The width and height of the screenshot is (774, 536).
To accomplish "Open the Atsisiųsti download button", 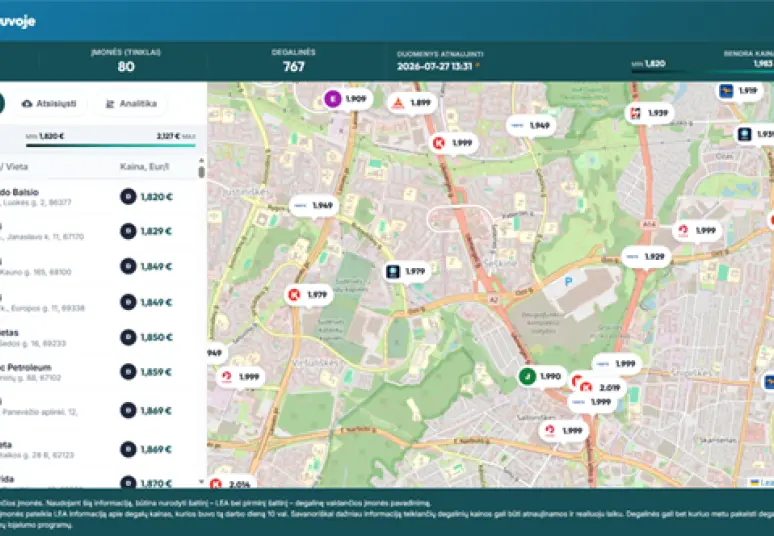I will (x=49, y=104).
